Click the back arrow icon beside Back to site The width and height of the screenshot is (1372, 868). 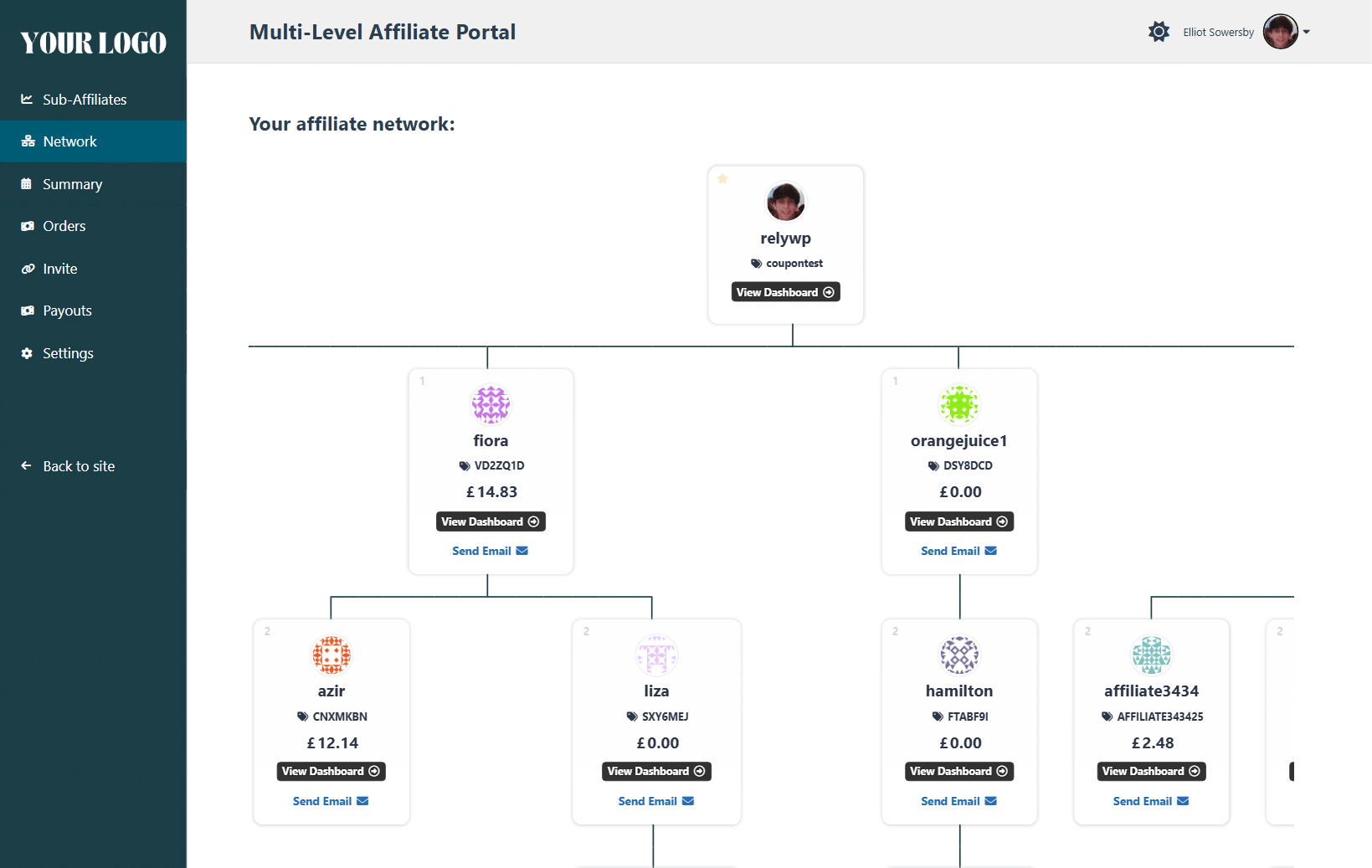tap(26, 465)
